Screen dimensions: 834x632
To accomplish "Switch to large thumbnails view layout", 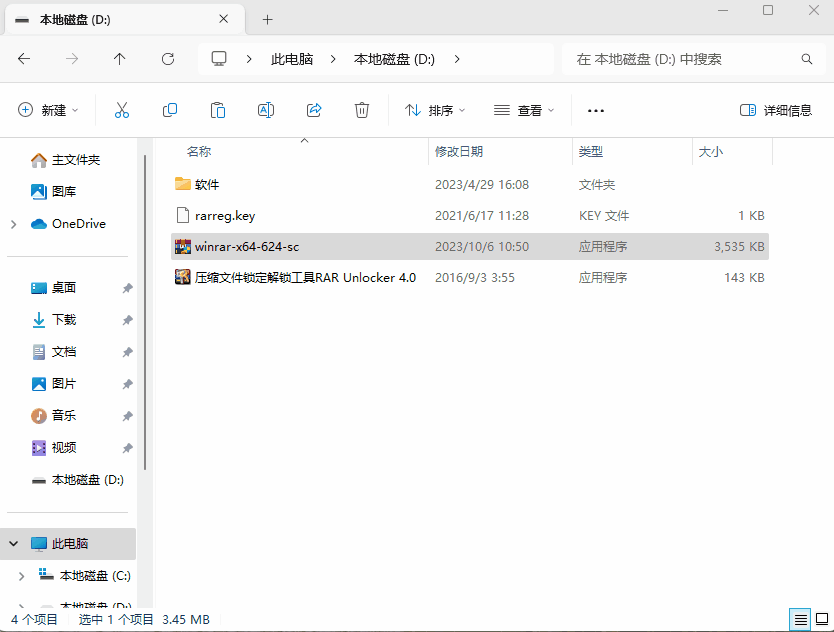I will 822,620.
